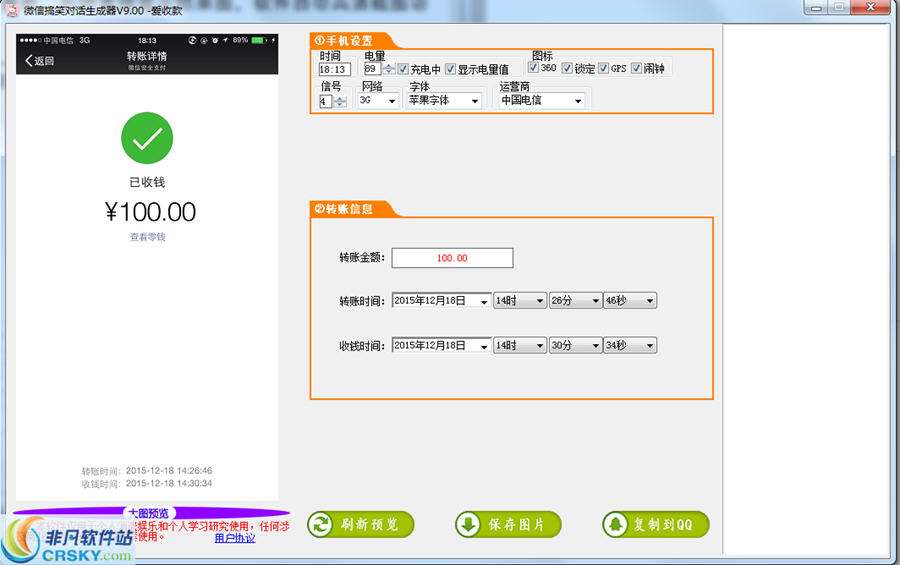Click the receive time 2015-12-18 14:30:34 text
The image size is (900, 565).
click(x=169, y=483)
